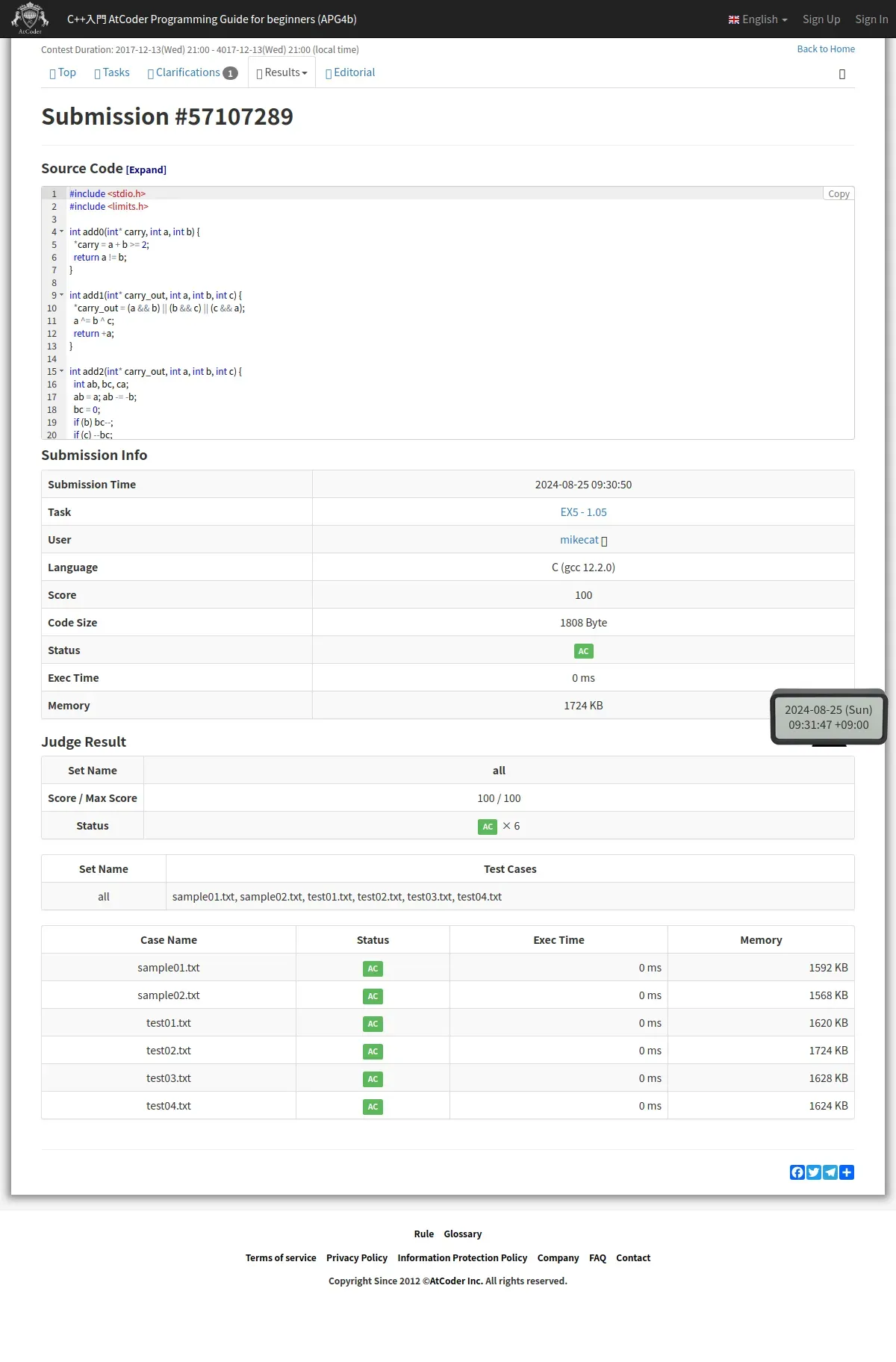Open Privacy Policy link
Image resolution: width=896 pixels, height=1362 pixels.
[357, 1258]
